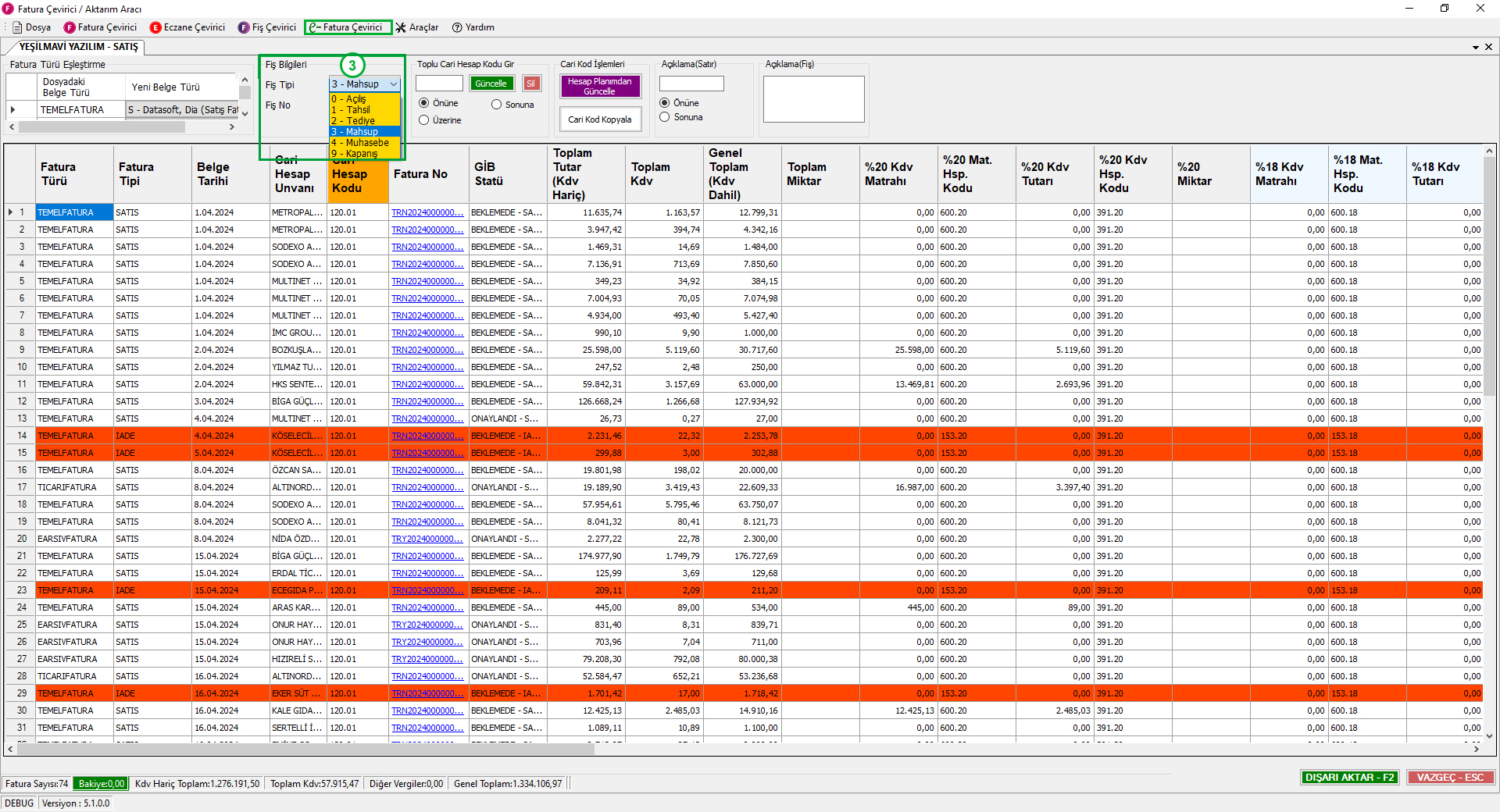
Task: Click the Fiş Çevirici purple icon
Action: tap(244, 27)
